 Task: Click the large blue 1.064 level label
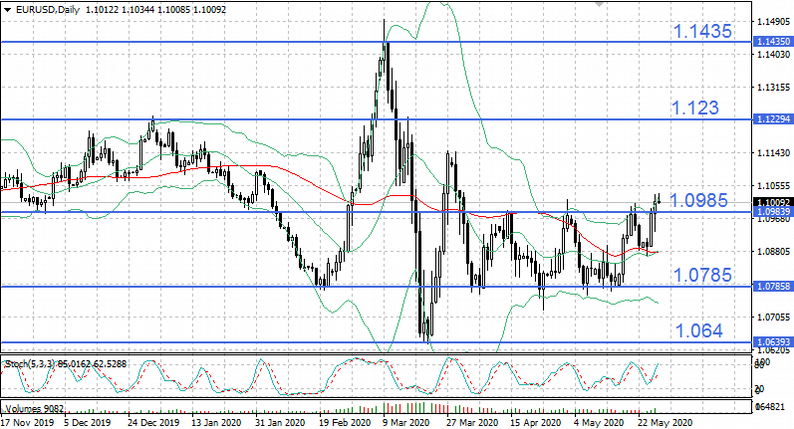(699, 331)
